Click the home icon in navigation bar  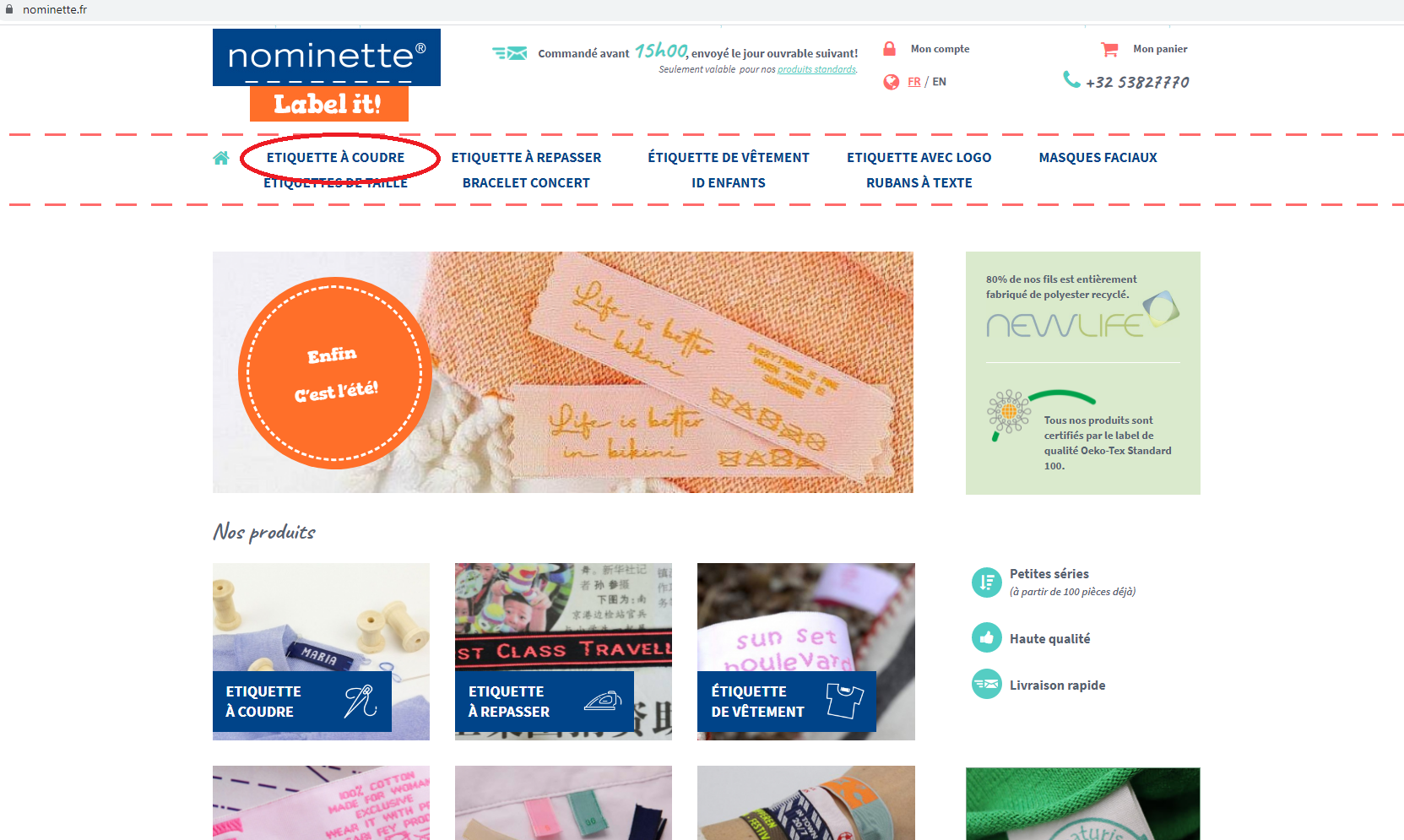click(x=221, y=158)
